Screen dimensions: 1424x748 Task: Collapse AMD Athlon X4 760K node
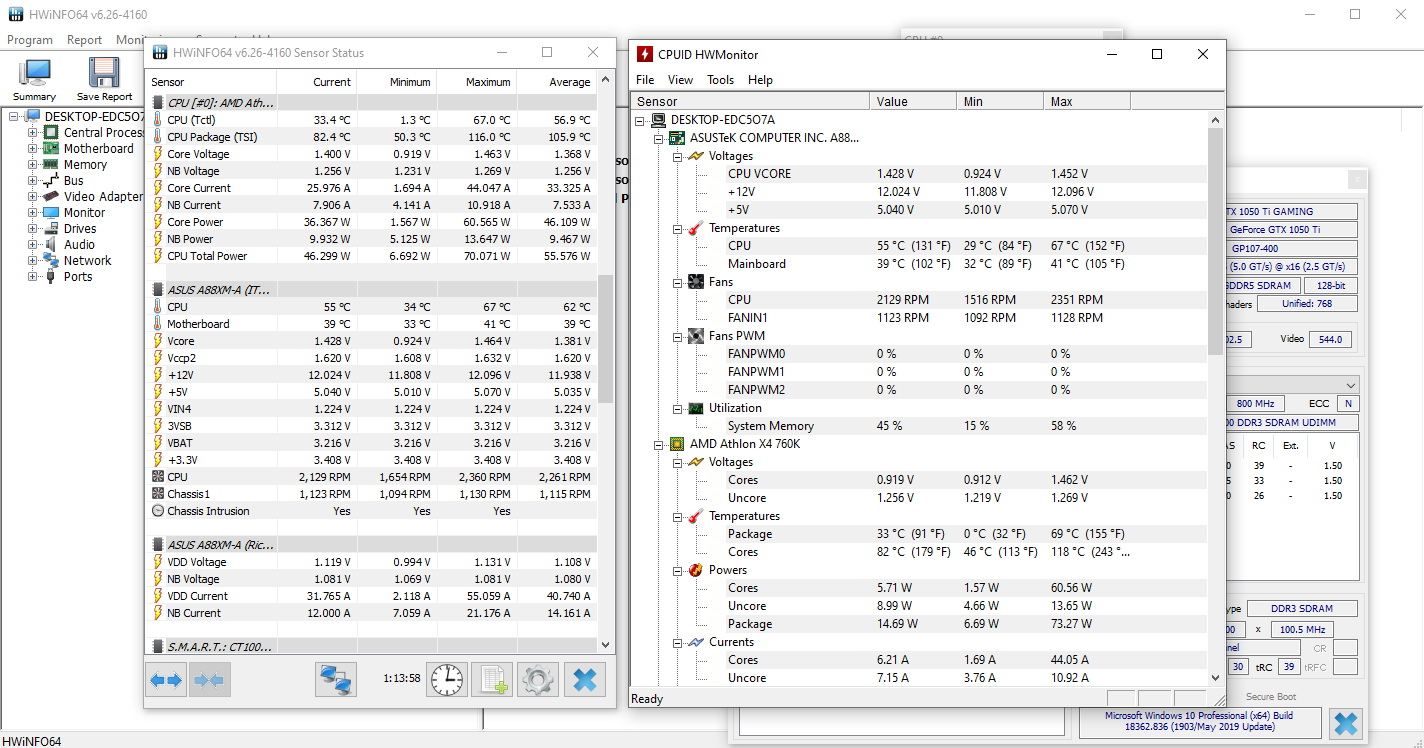pyautogui.click(x=659, y=444)
